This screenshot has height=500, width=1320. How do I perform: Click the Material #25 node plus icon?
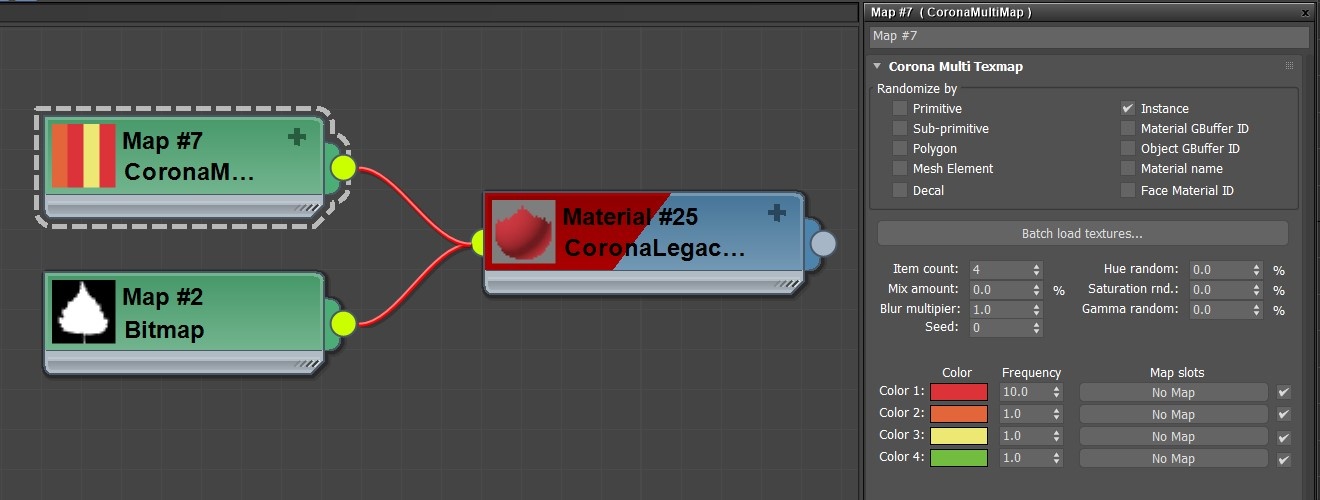tap(775, 212)
